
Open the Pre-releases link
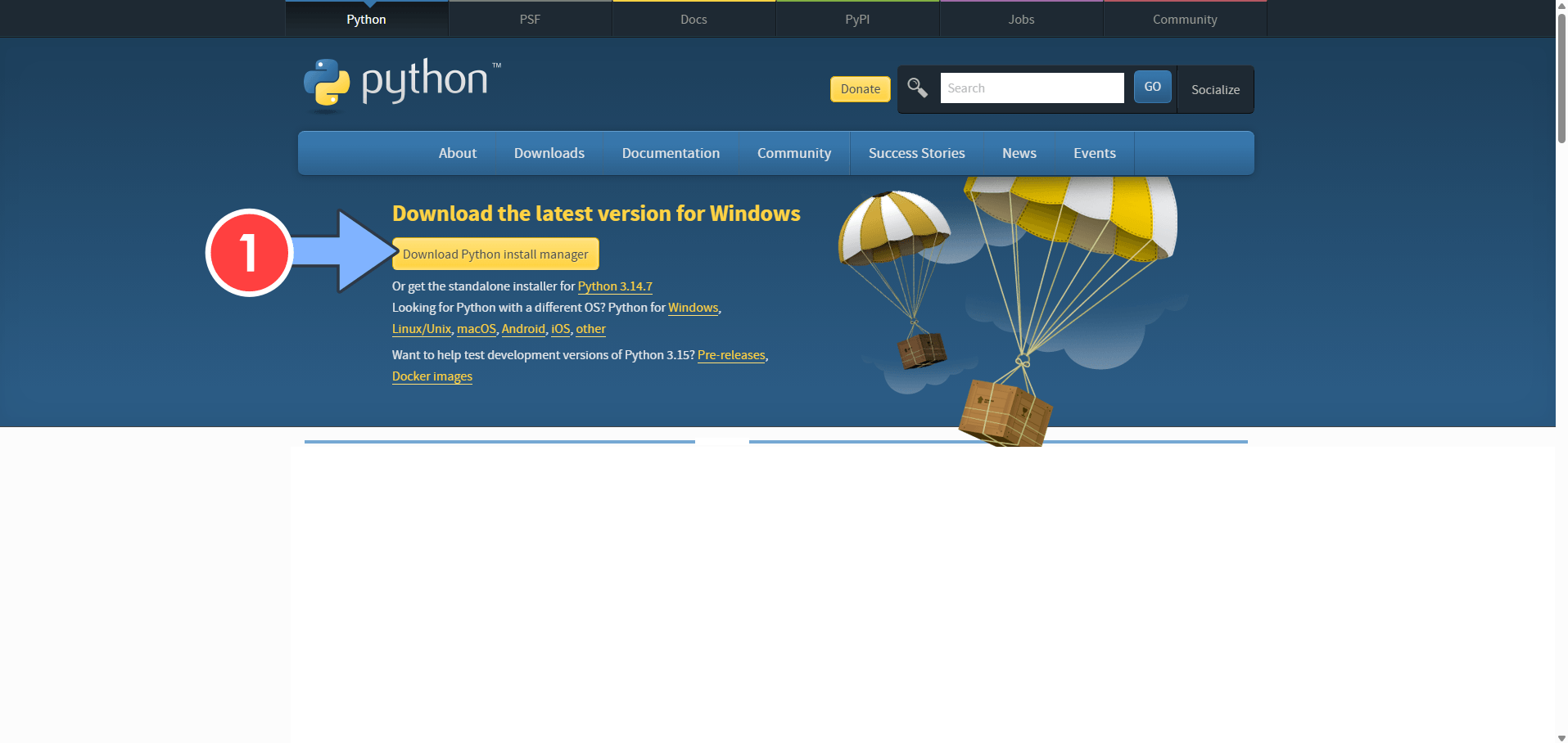tap(731, 355)
